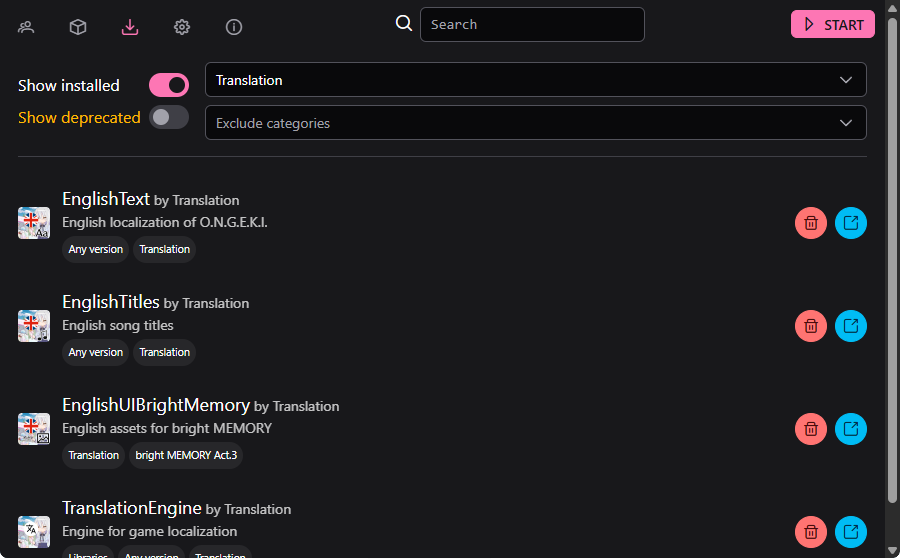
Task: Toggle the Show installed switch
Action: 169,85
